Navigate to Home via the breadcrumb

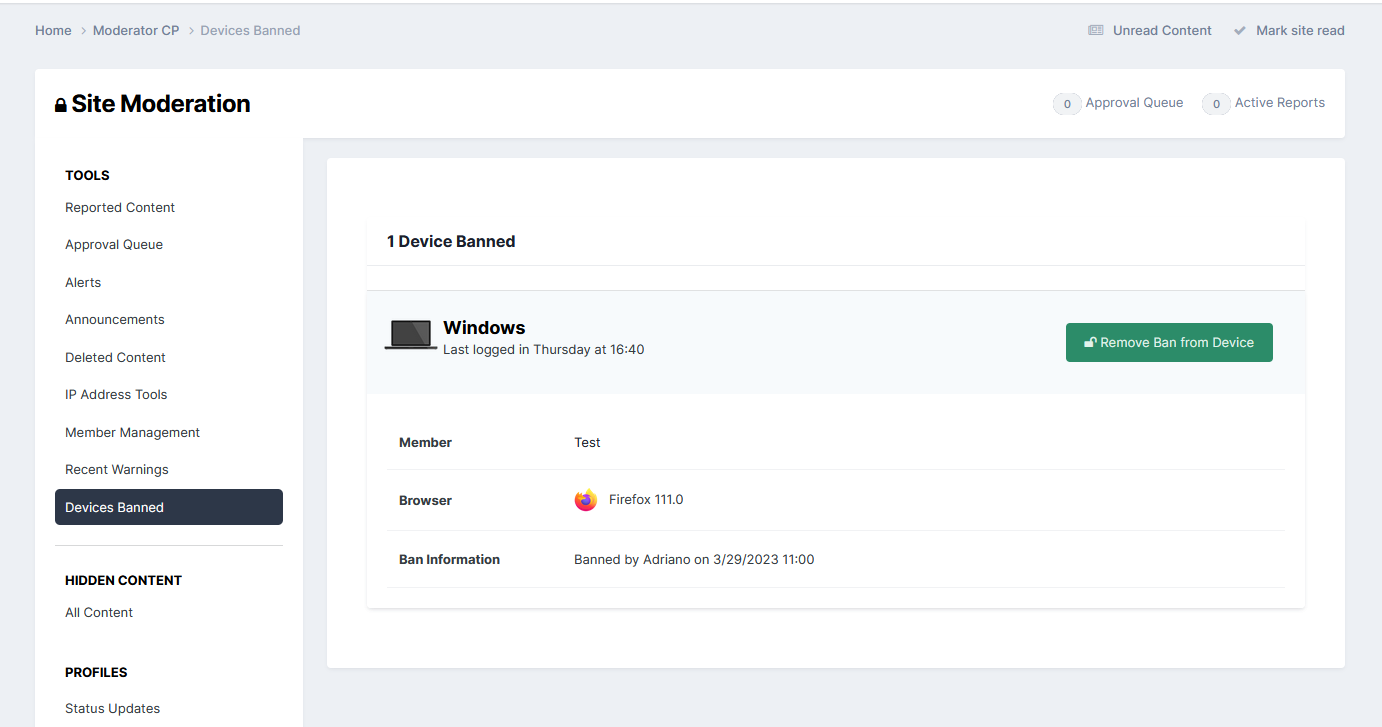pyautogui.click(x=53, y=30)
